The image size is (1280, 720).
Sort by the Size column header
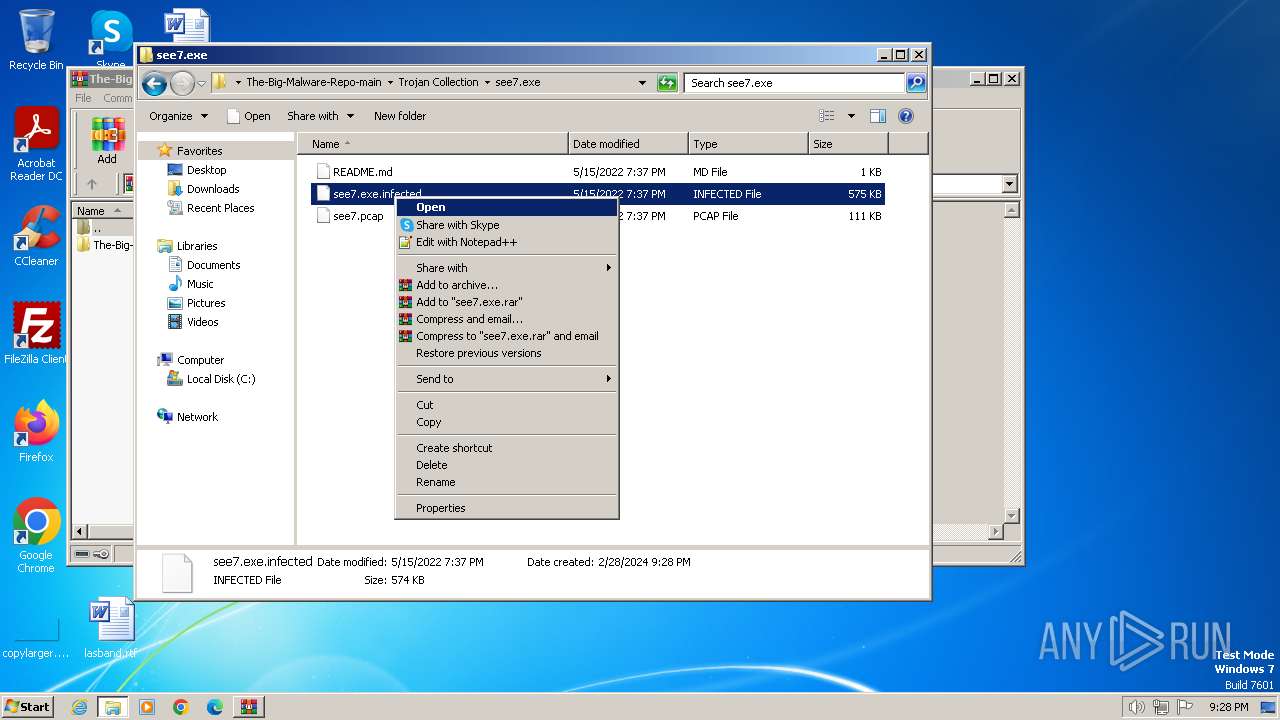[x=848, y=144]
